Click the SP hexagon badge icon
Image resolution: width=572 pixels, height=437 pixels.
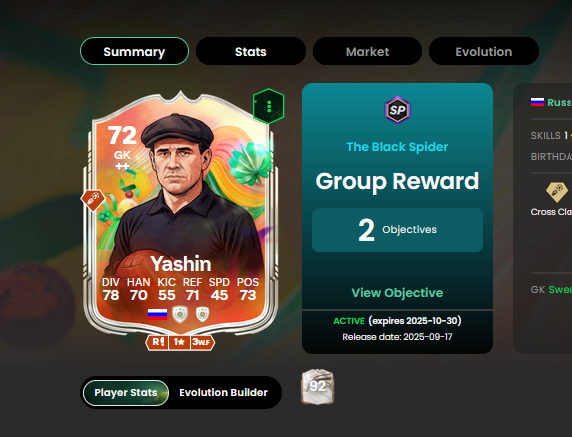point(397,110)
